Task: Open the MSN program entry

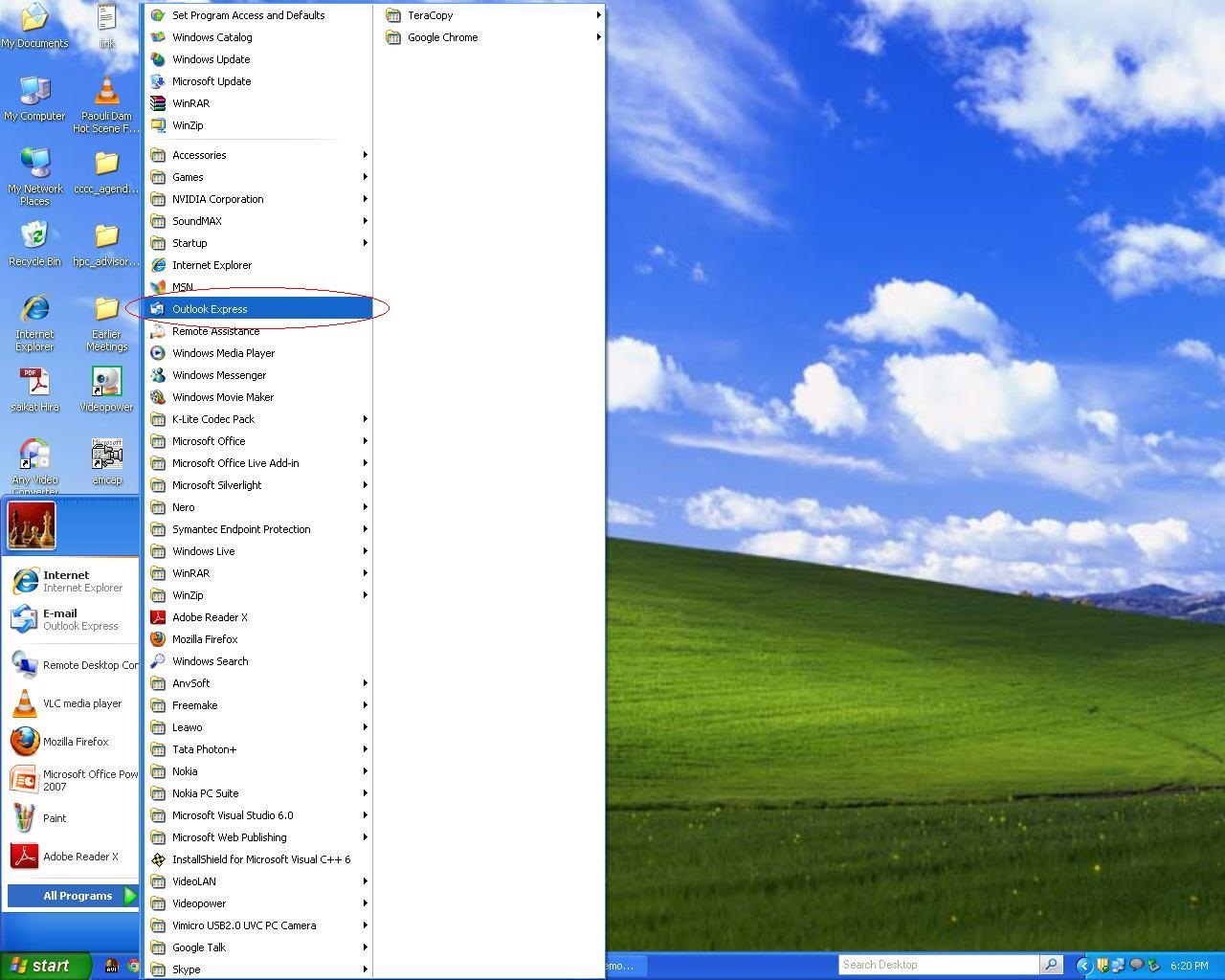Action: pyautogui.click(x=259, y=287)
